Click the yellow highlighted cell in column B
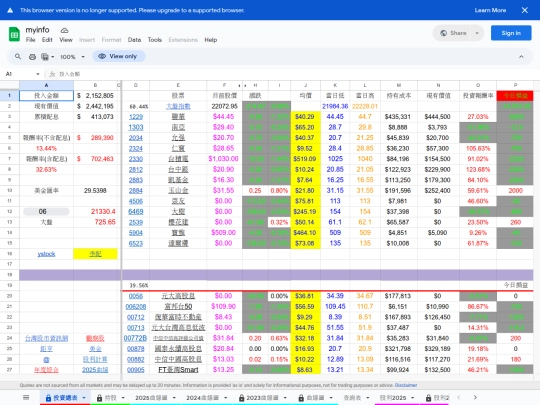Viewport: 540px width, 405px height. (x=95, y=254)
